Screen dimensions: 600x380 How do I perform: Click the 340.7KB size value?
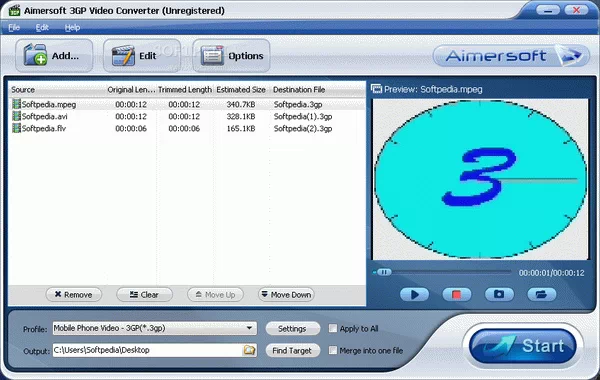(241, 104)
